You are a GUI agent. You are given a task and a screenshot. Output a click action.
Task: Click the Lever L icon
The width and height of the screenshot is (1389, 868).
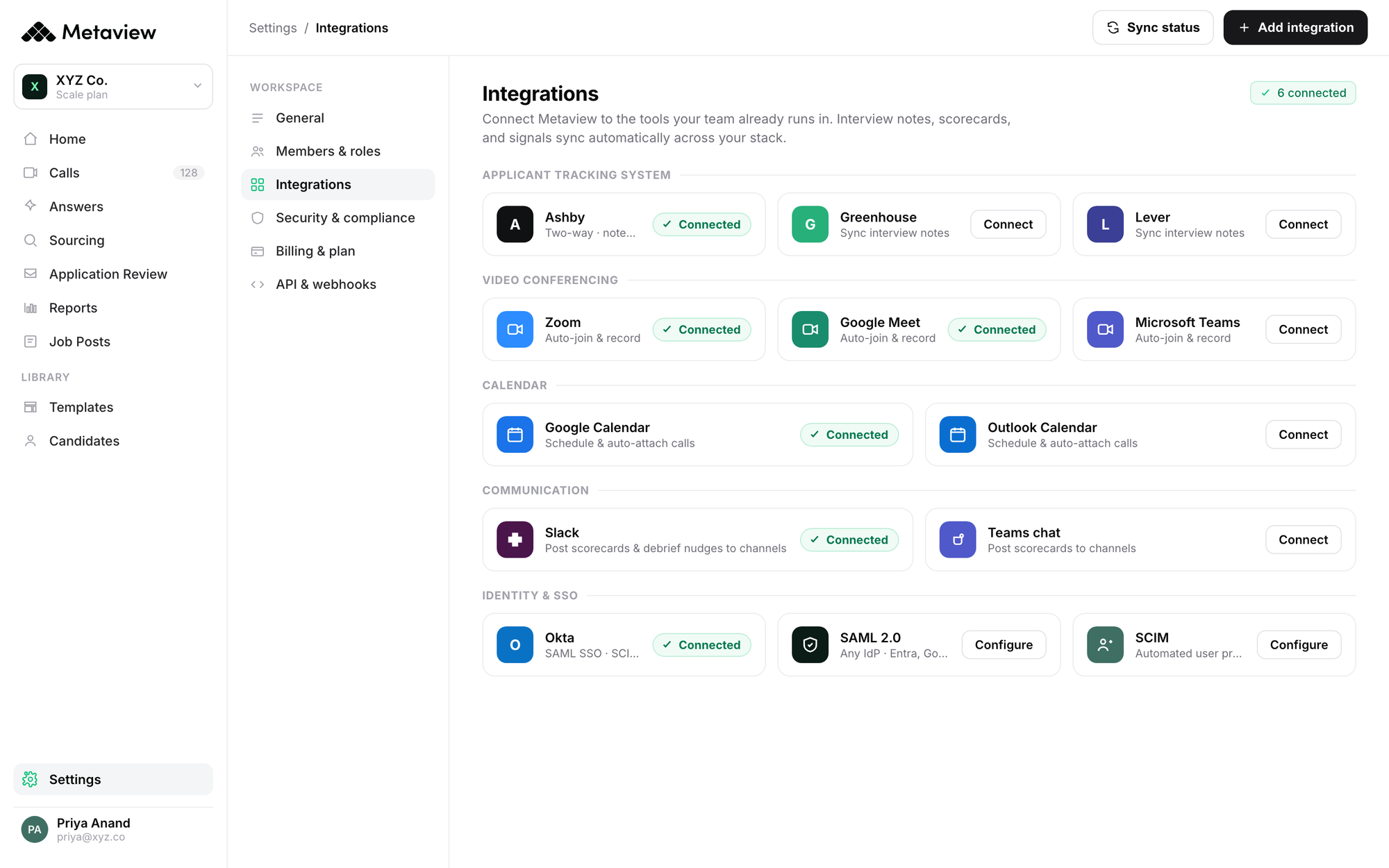click(1105, 224)
